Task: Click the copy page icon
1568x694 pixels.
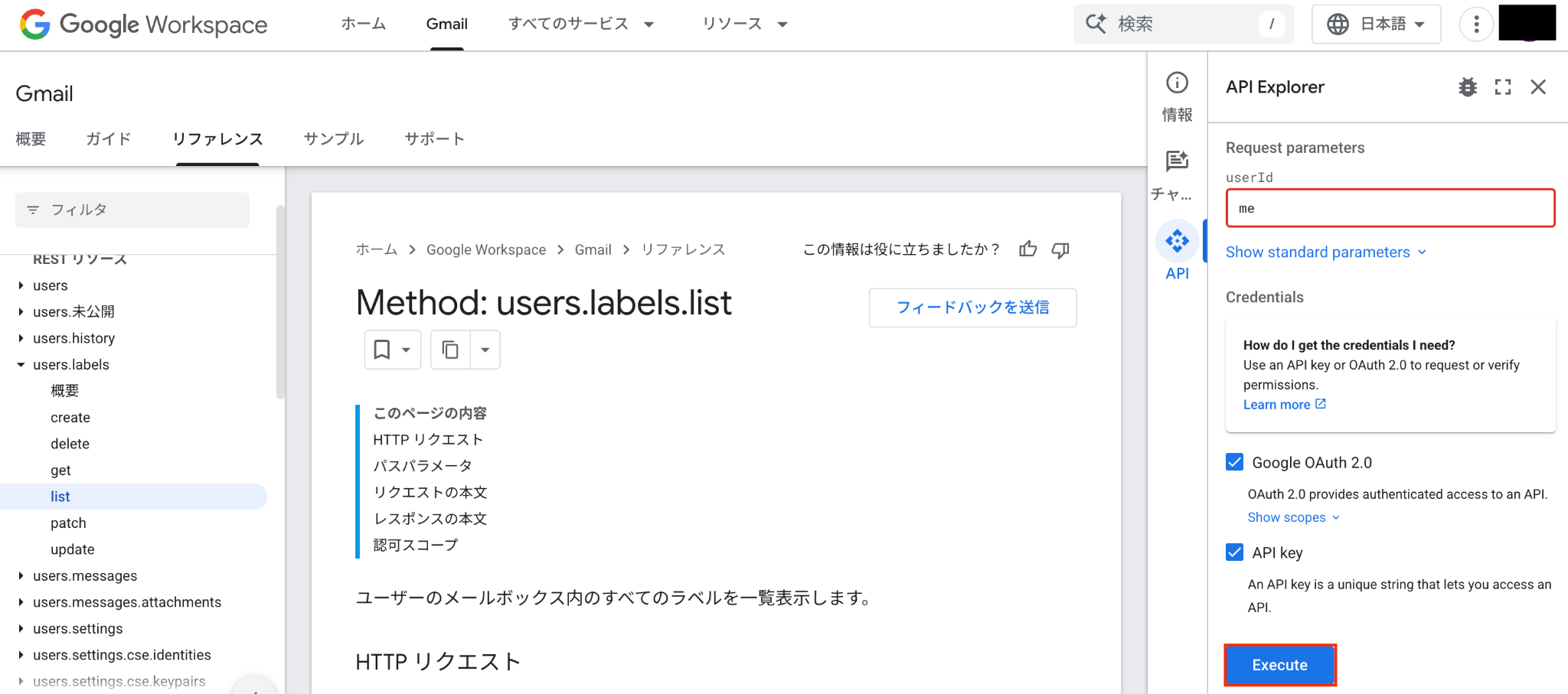Action: 450,350
